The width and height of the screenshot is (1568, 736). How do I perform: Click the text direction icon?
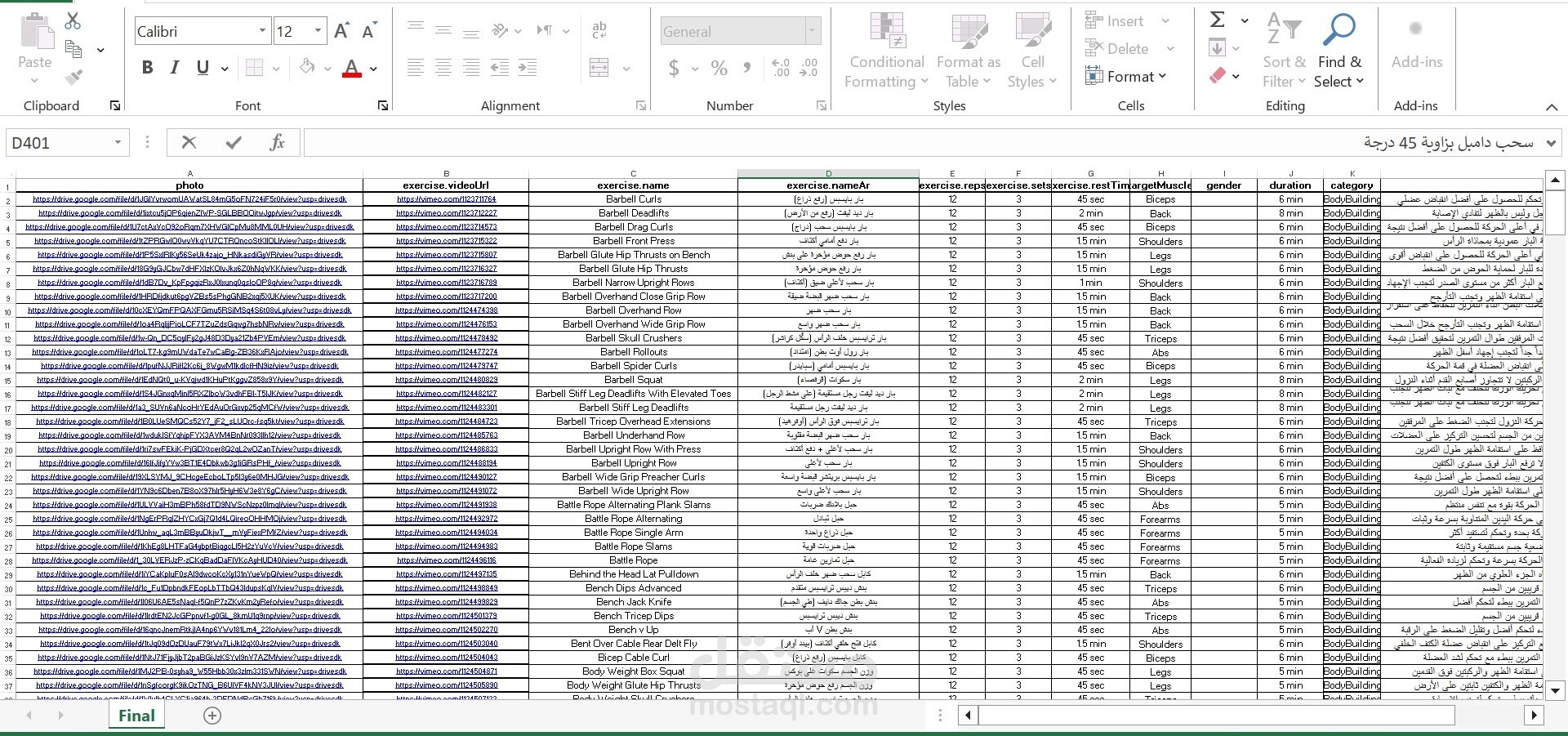(545, 30)
